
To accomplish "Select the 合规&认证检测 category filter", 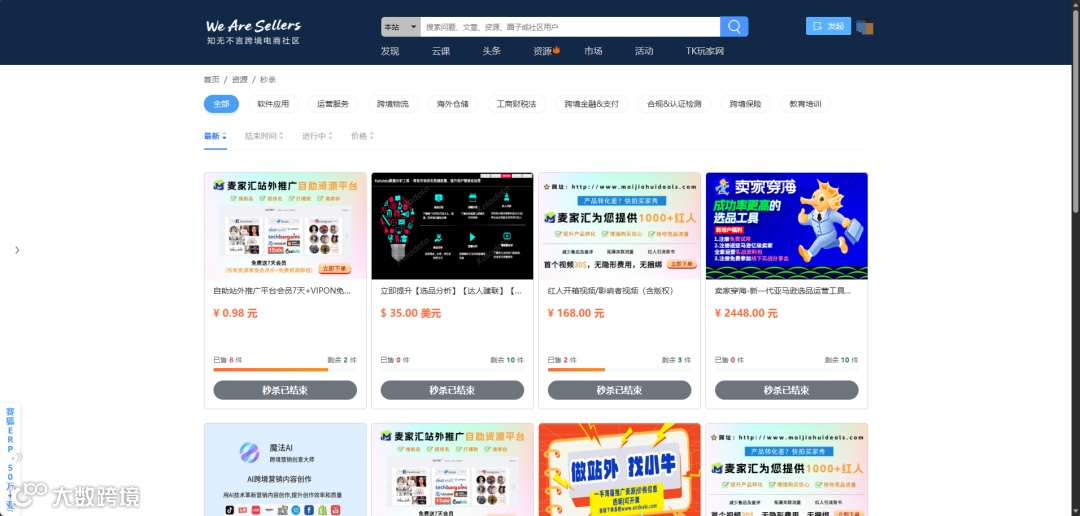I will (x=674, y=104).
